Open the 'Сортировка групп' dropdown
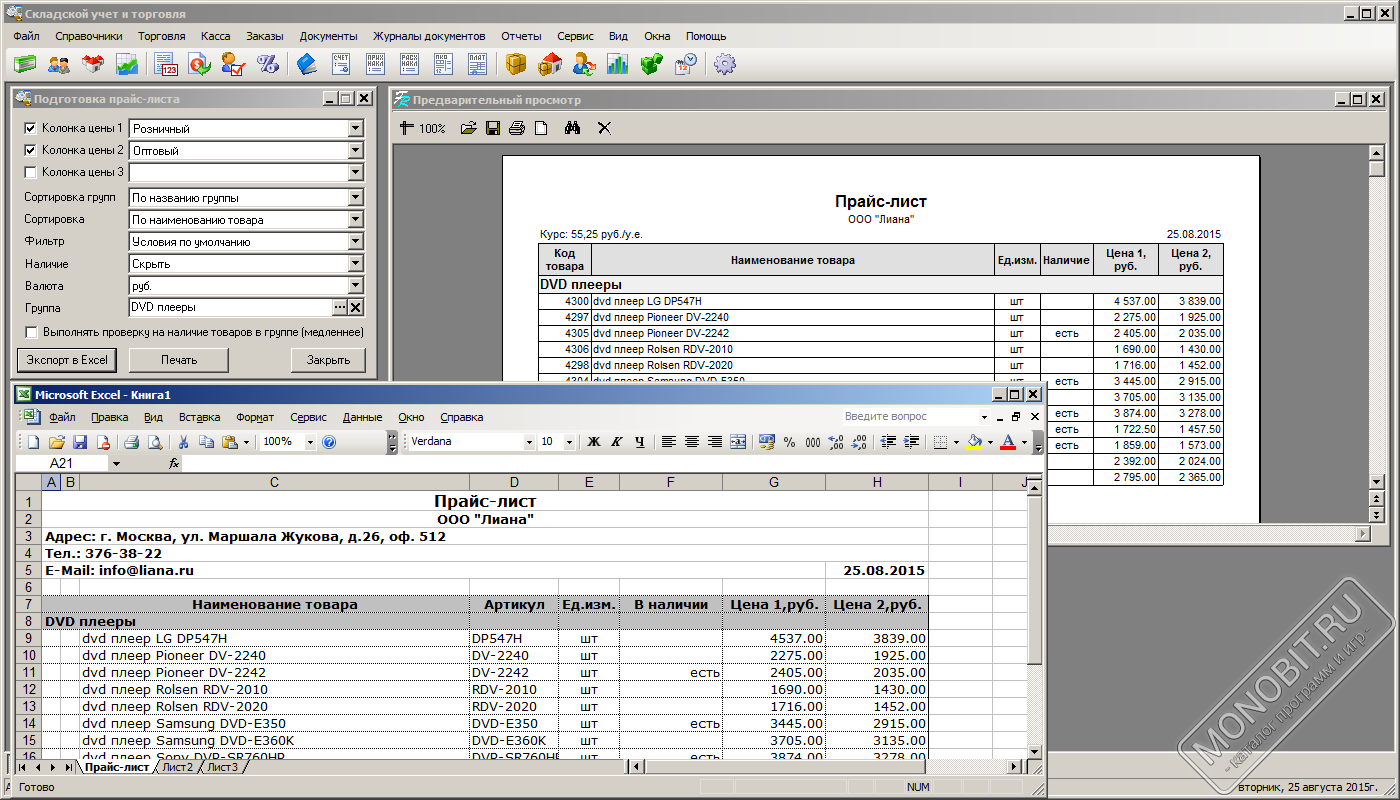 (355, 197)
